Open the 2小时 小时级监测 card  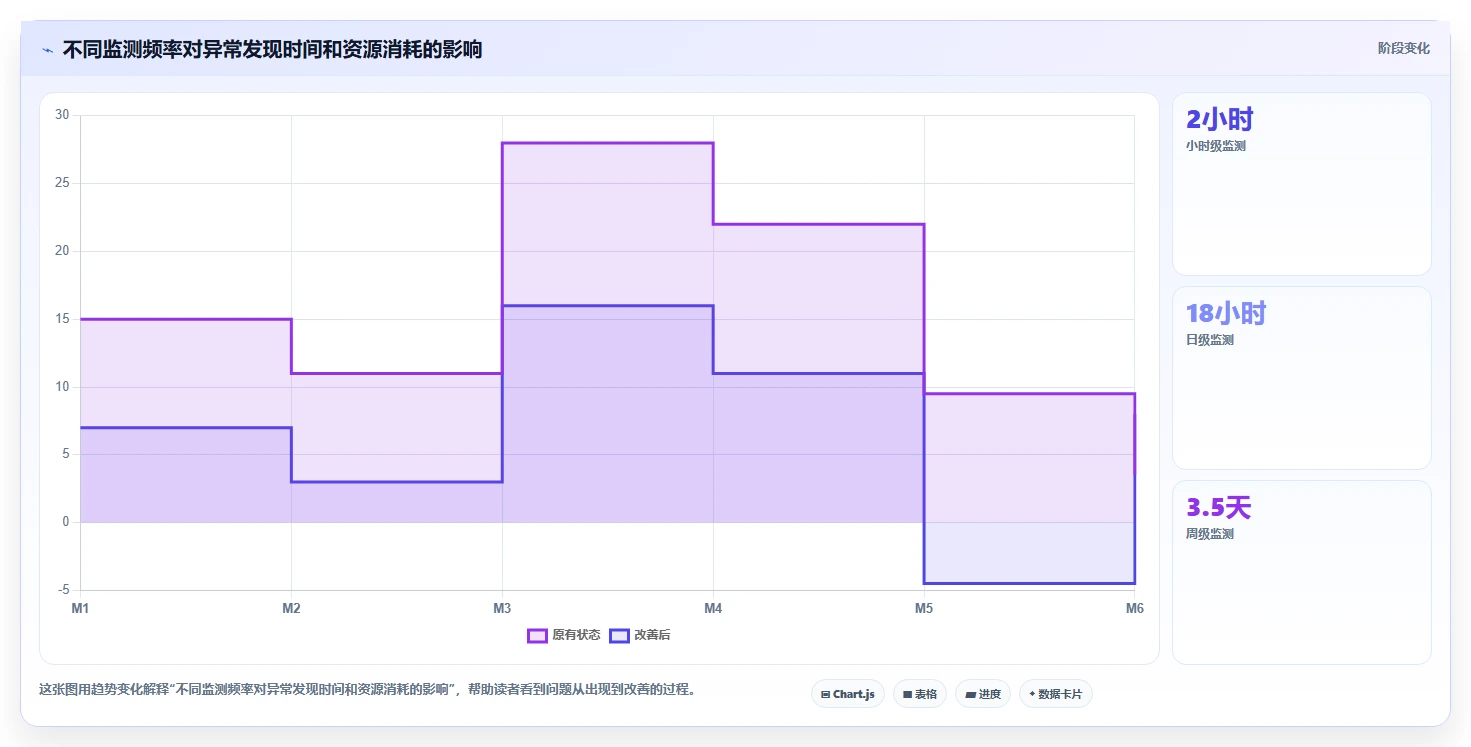point(1302,184)
